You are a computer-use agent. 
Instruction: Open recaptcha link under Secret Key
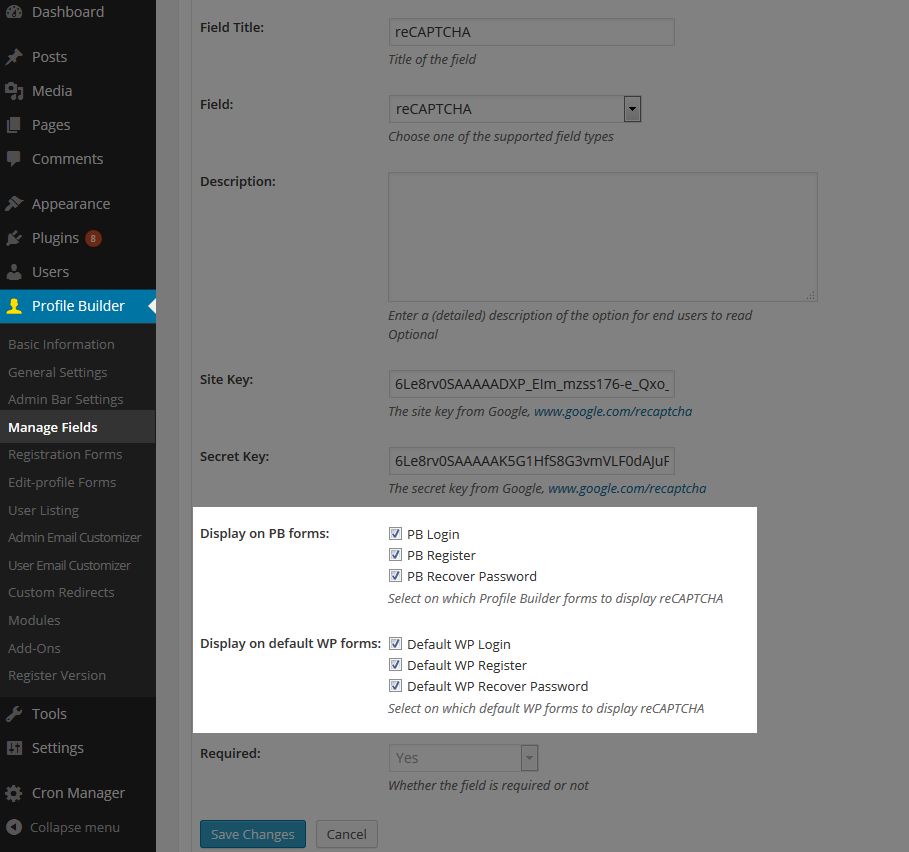pyautogui.click(x=627, y=489)
